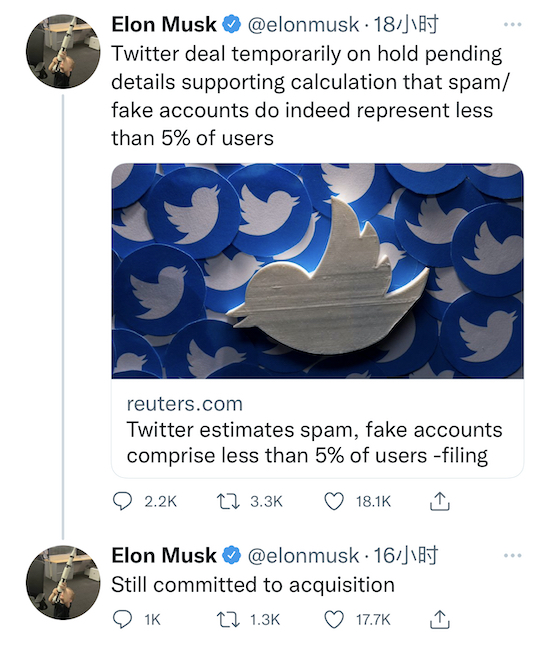Image resolution: width=550 pixels, height=645 pixels.
Task: Open reuters.com link card title
Action: [314, 443]
